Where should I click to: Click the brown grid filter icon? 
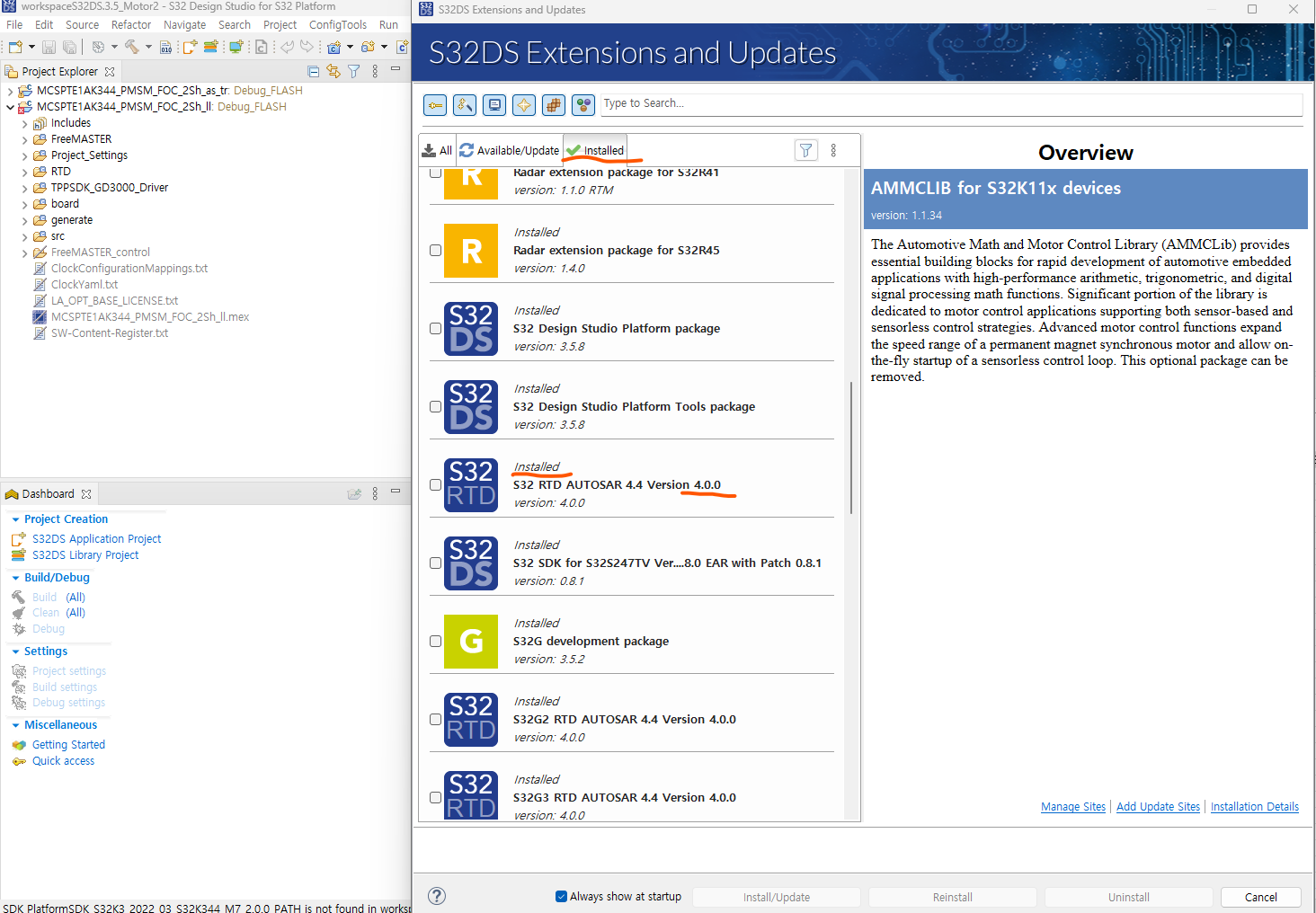(554, 105)
